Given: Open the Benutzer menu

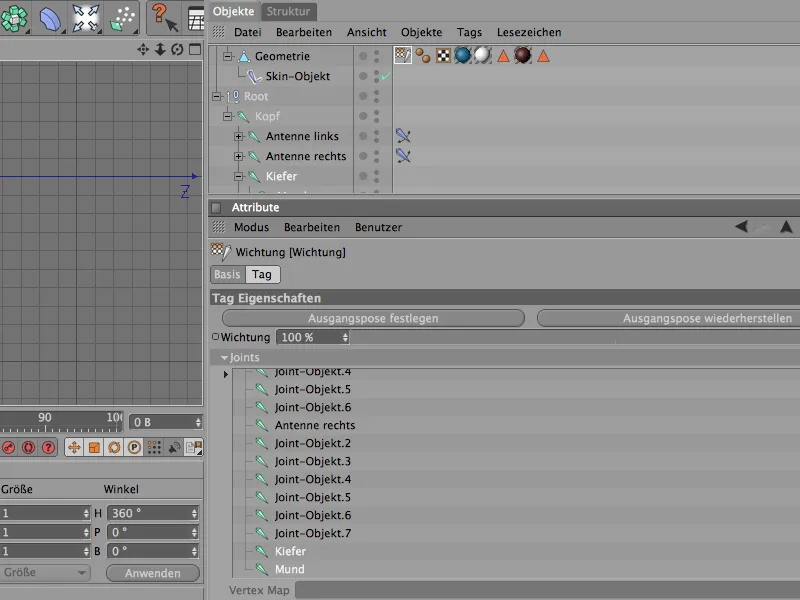Looking at the screenshot, I should tap(378, 227).
